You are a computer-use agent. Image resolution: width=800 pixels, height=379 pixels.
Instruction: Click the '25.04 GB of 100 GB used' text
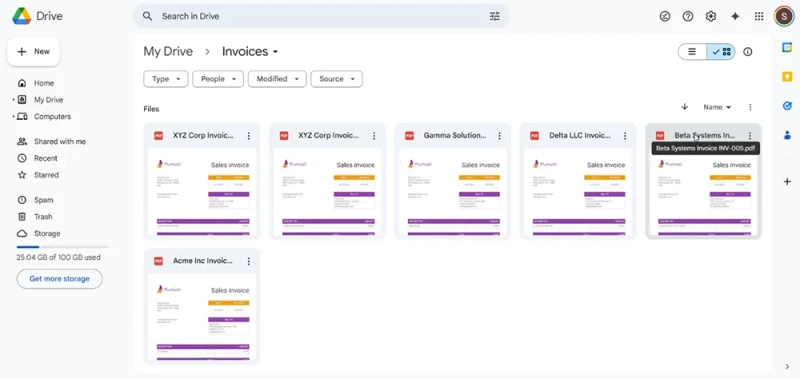click(59, 258)
